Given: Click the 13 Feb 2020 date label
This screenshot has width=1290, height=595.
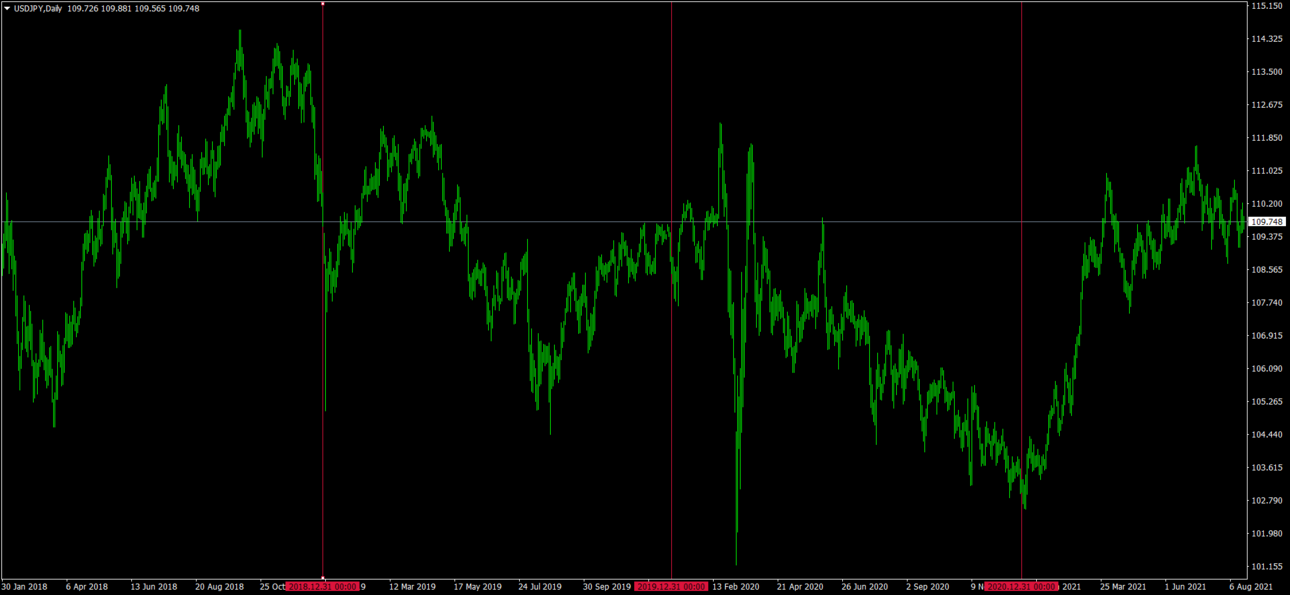Looking at the screenshot, I should coord(736,587).
